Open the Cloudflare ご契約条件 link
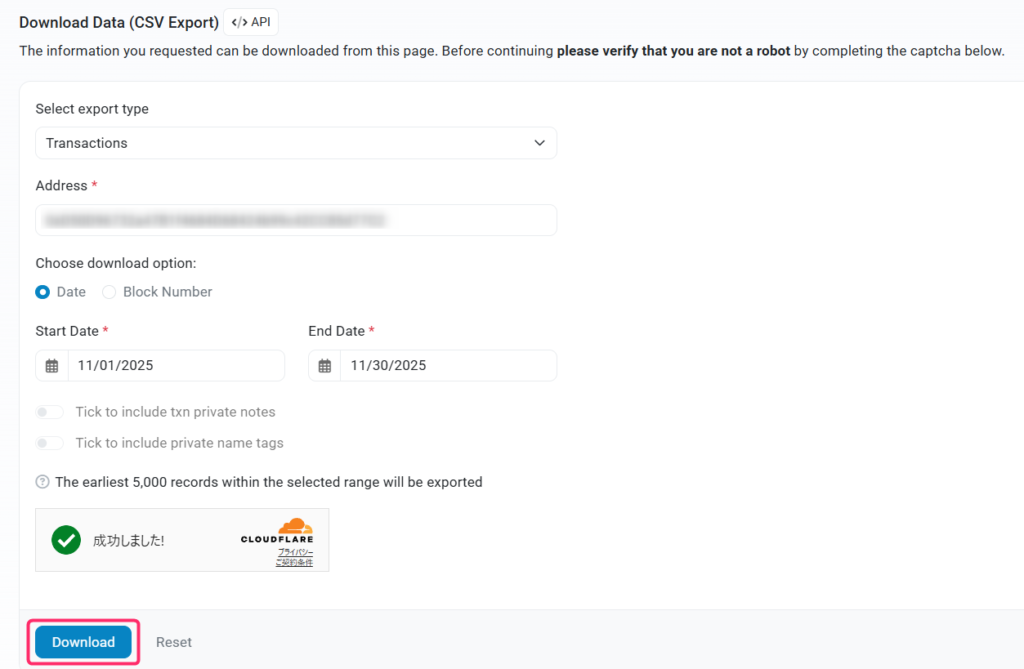 [x=294, y=563]
